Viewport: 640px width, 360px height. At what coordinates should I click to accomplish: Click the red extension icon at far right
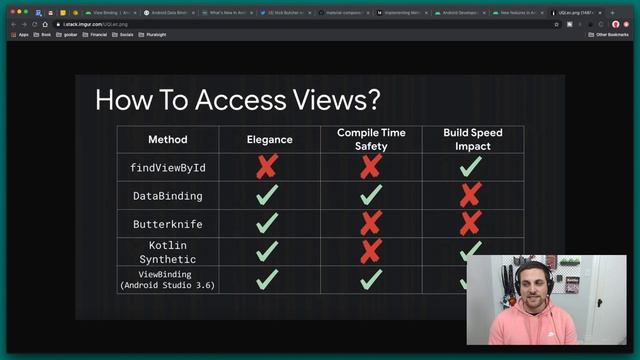pyautogui.click(x=626, y=24)
